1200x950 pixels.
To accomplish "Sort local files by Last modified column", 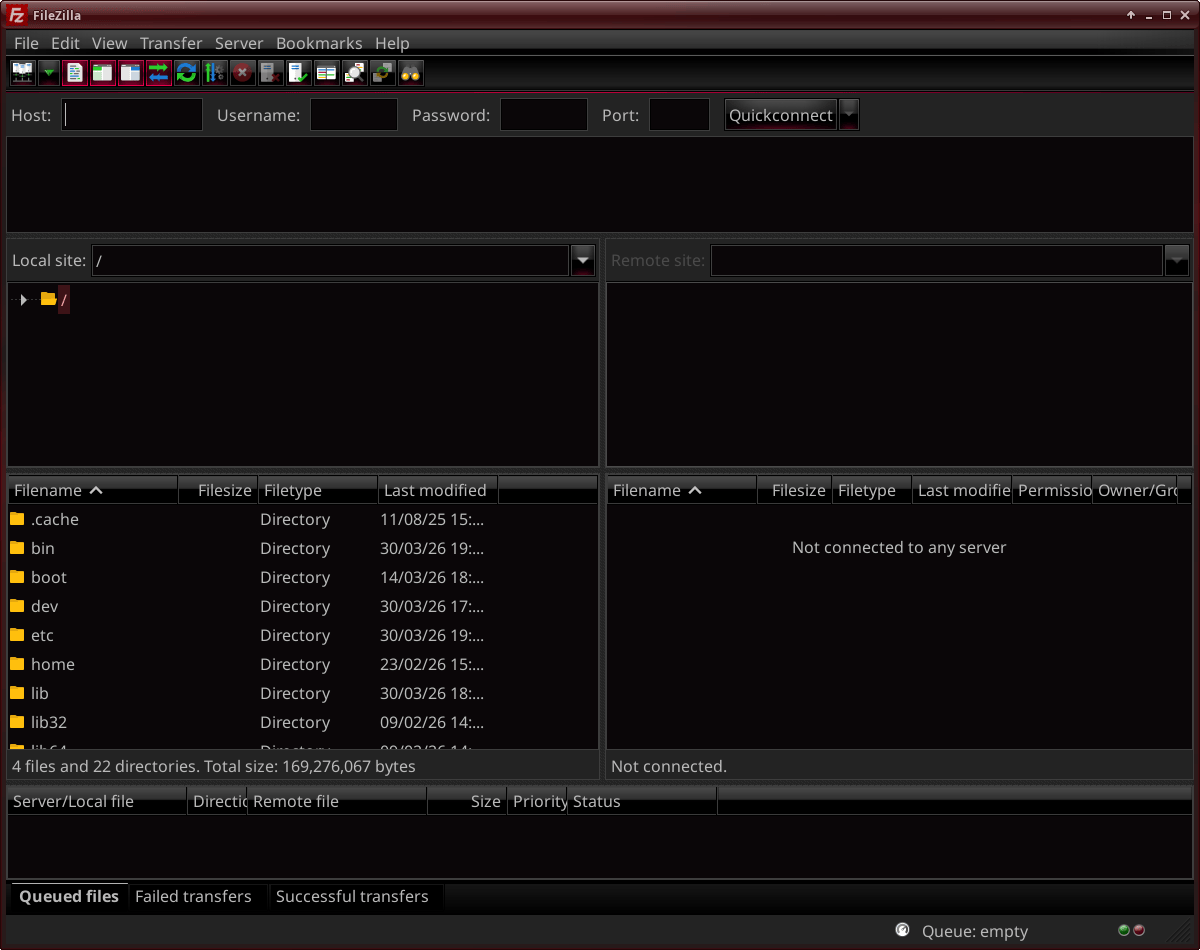I will tap(435, 490).
